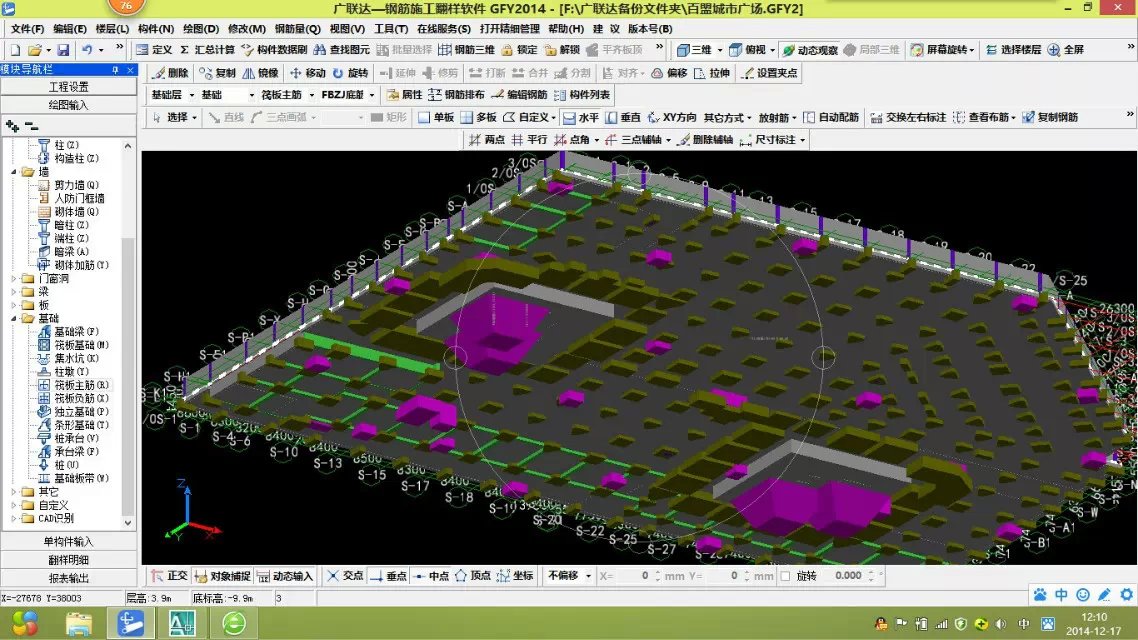Viewport: 1138px width, 640px height.
Task: Expand the CAD识别 tree folder
Action: tap(14, 519)
